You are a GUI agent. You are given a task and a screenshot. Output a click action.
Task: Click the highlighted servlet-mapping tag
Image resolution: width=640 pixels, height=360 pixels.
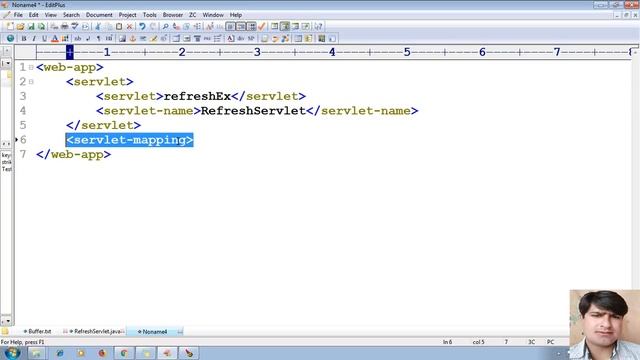pyautogui.click(x=129, y=140)
